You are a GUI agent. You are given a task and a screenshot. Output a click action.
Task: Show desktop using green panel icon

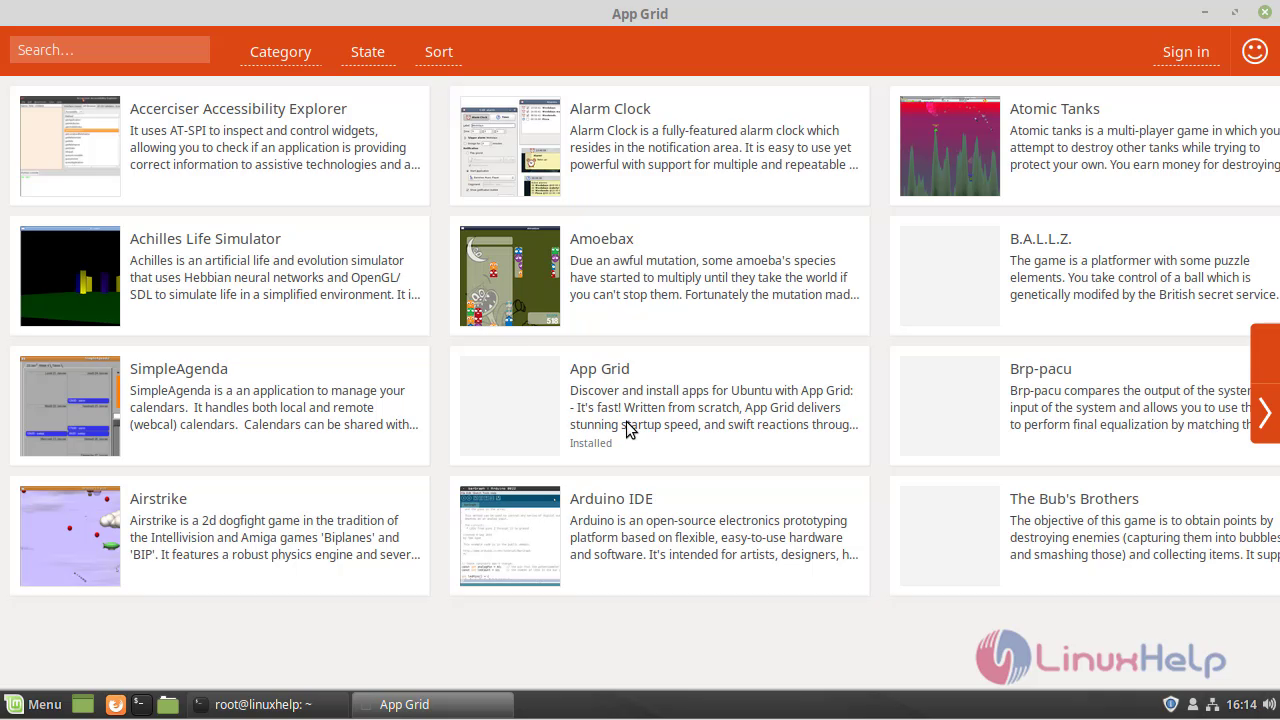coord(83,704)
